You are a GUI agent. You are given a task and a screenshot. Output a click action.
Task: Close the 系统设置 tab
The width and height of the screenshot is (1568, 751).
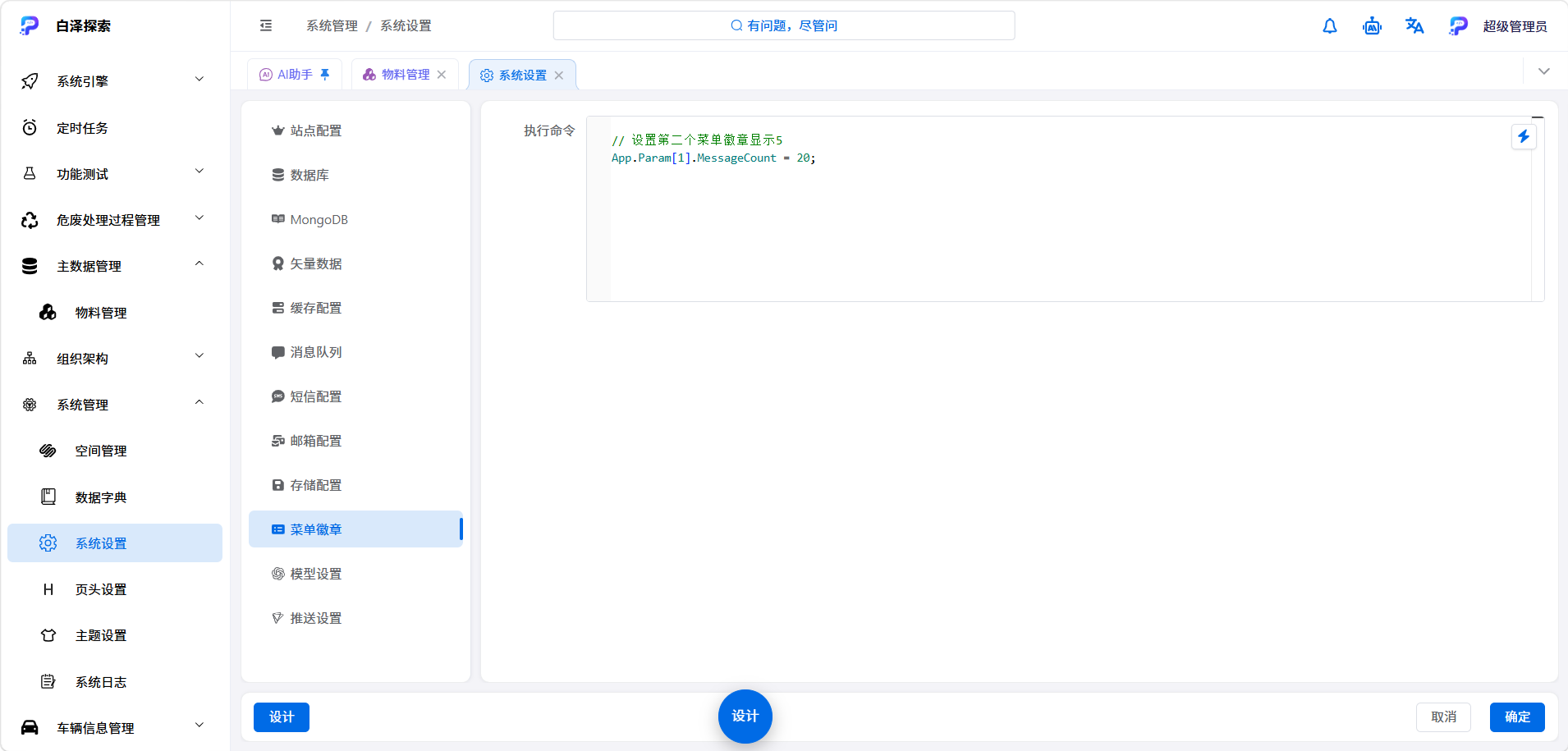click(x=559, y=76)
